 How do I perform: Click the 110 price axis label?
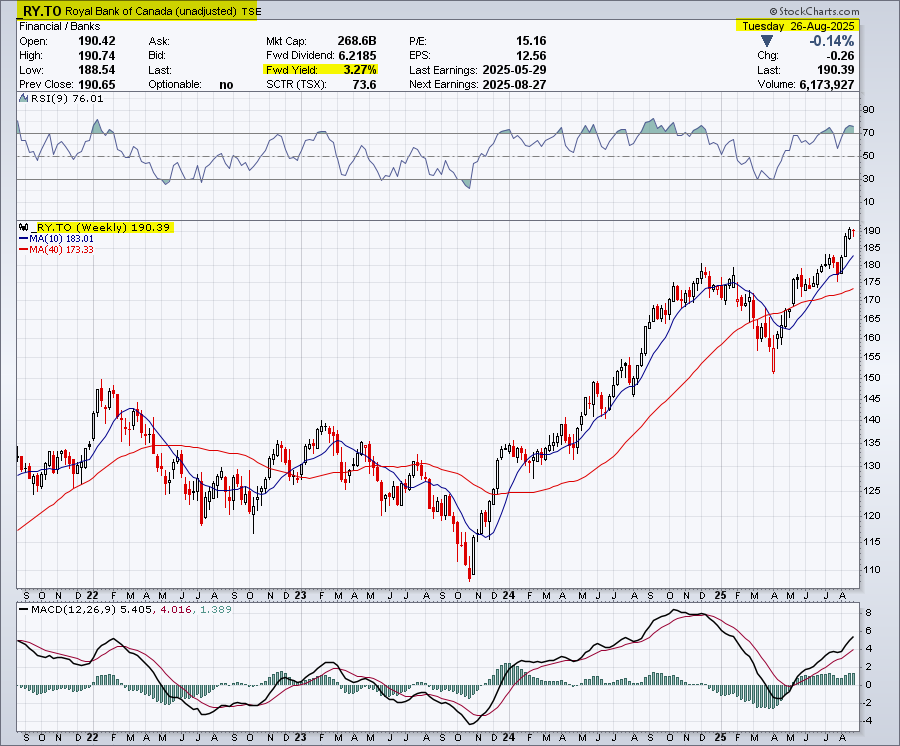coord(872,570)
